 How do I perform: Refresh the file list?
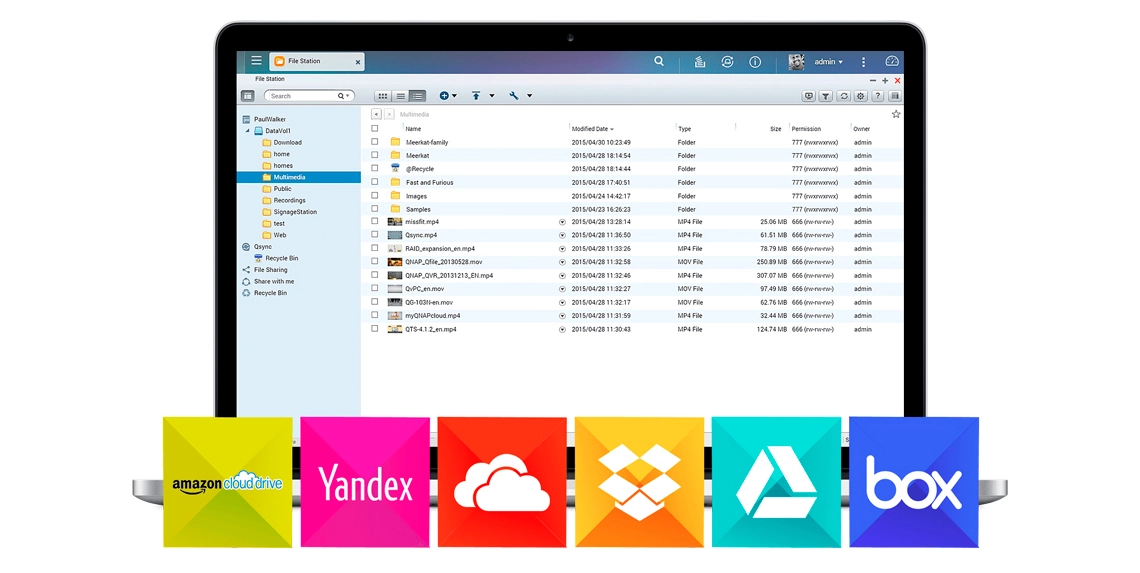(843, 96)
